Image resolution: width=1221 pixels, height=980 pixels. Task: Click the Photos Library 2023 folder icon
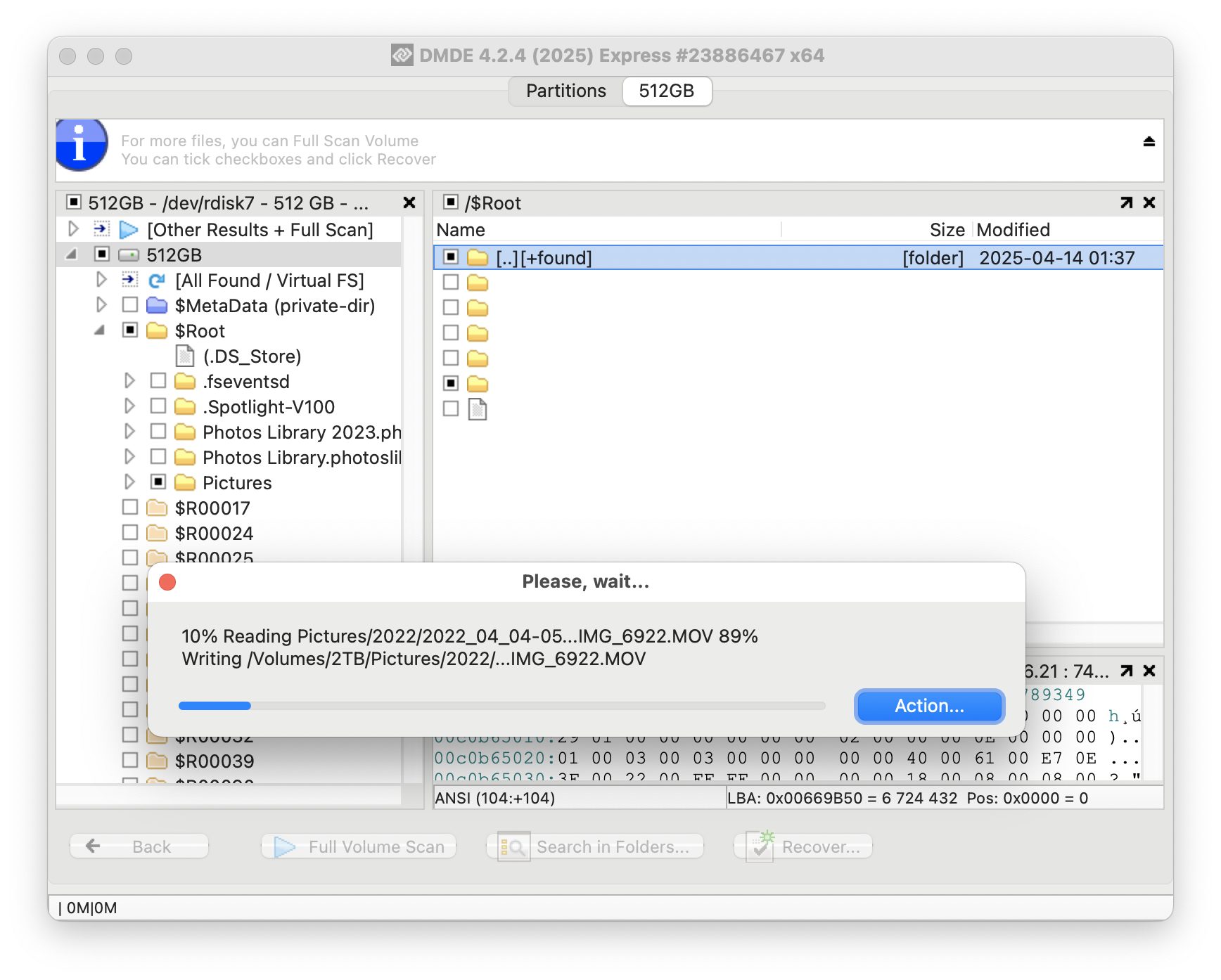tap(185, 432)
